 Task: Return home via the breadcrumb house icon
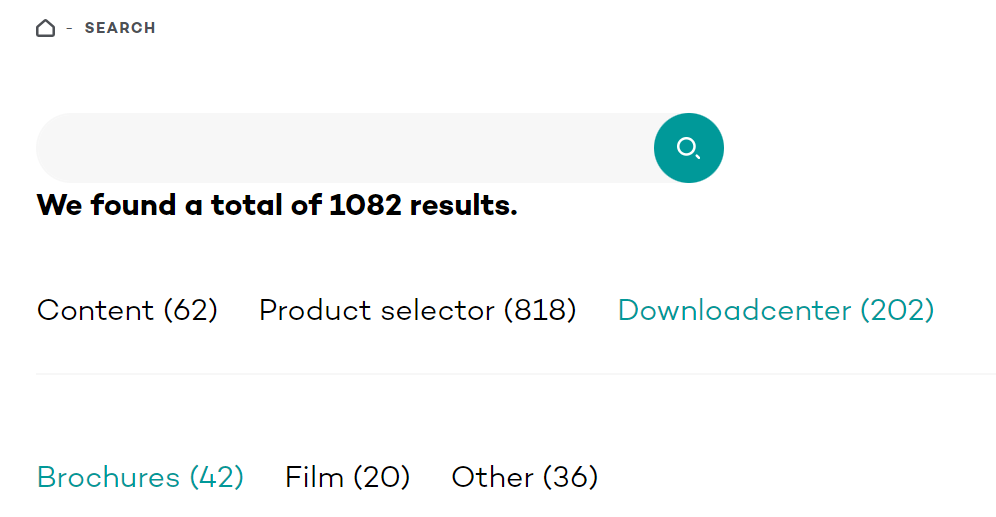(45, 28)
